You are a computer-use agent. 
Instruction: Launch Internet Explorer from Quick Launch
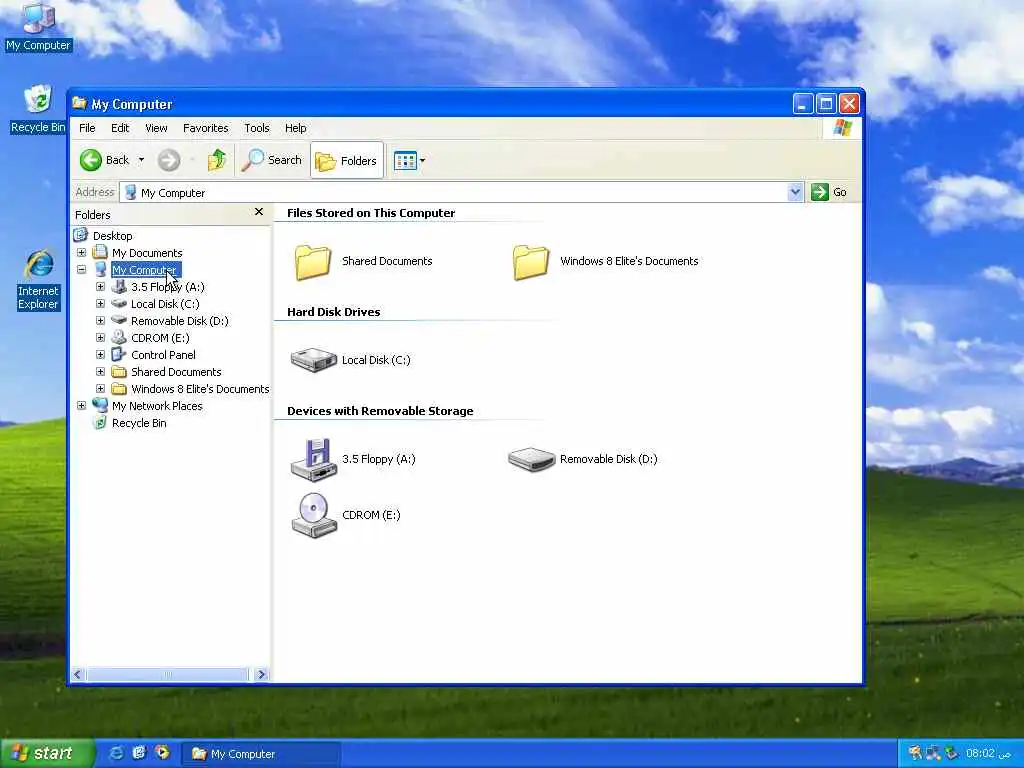tap(116, 753)
